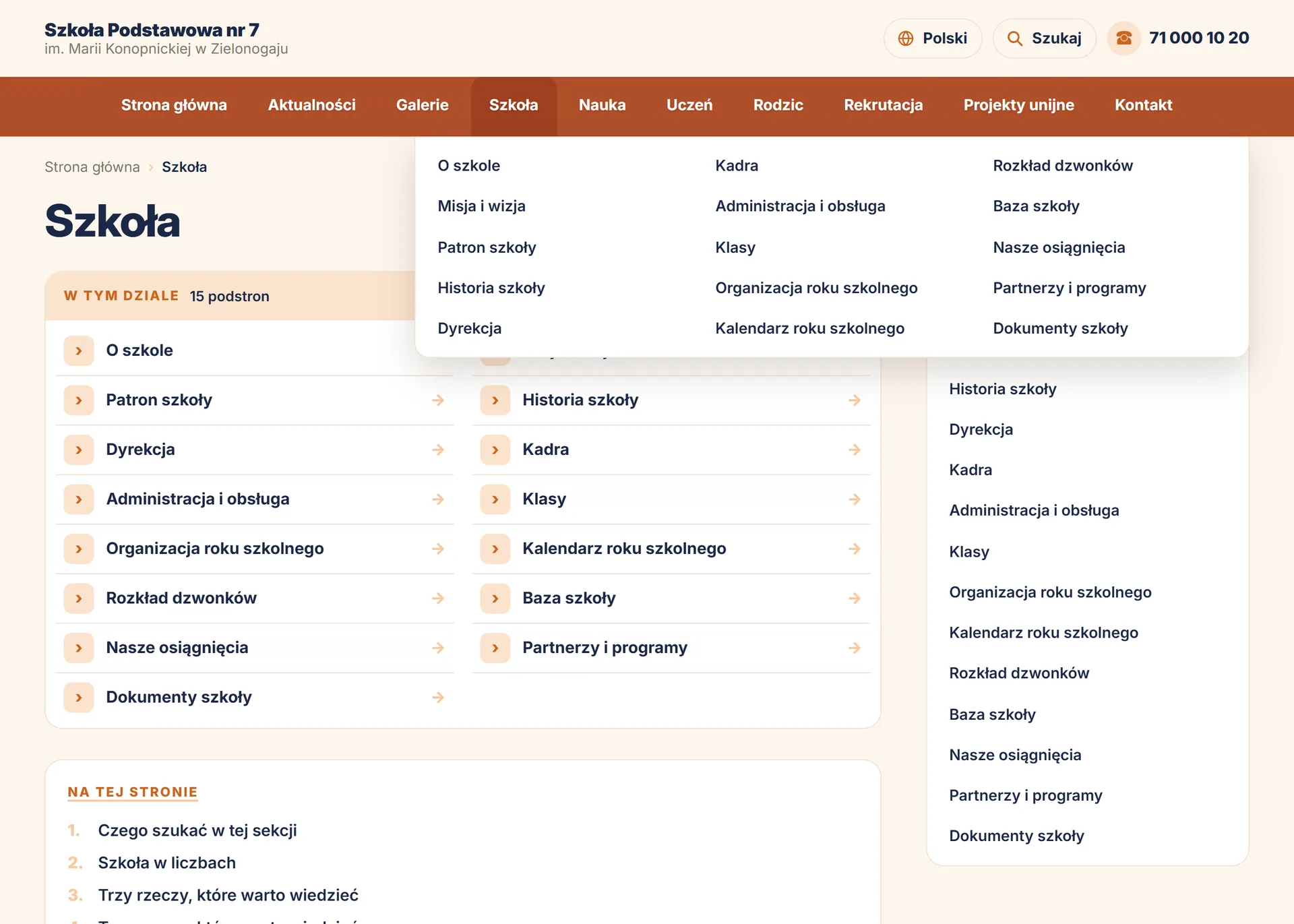Go to Nauka in the navigation bar

tap(602, 105)
